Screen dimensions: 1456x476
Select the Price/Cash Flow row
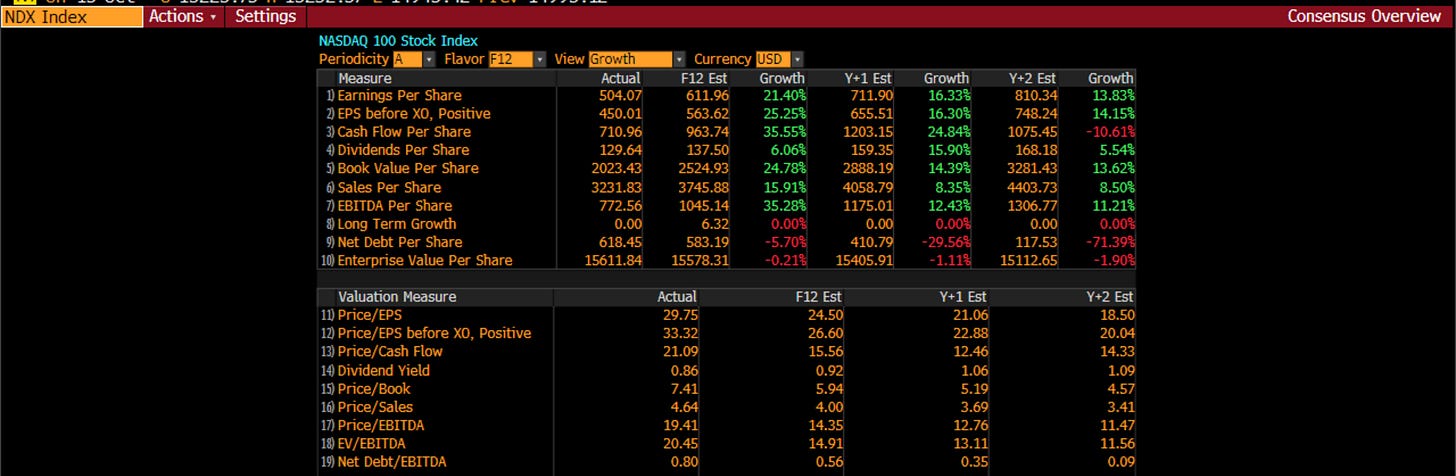click(726, 351)
